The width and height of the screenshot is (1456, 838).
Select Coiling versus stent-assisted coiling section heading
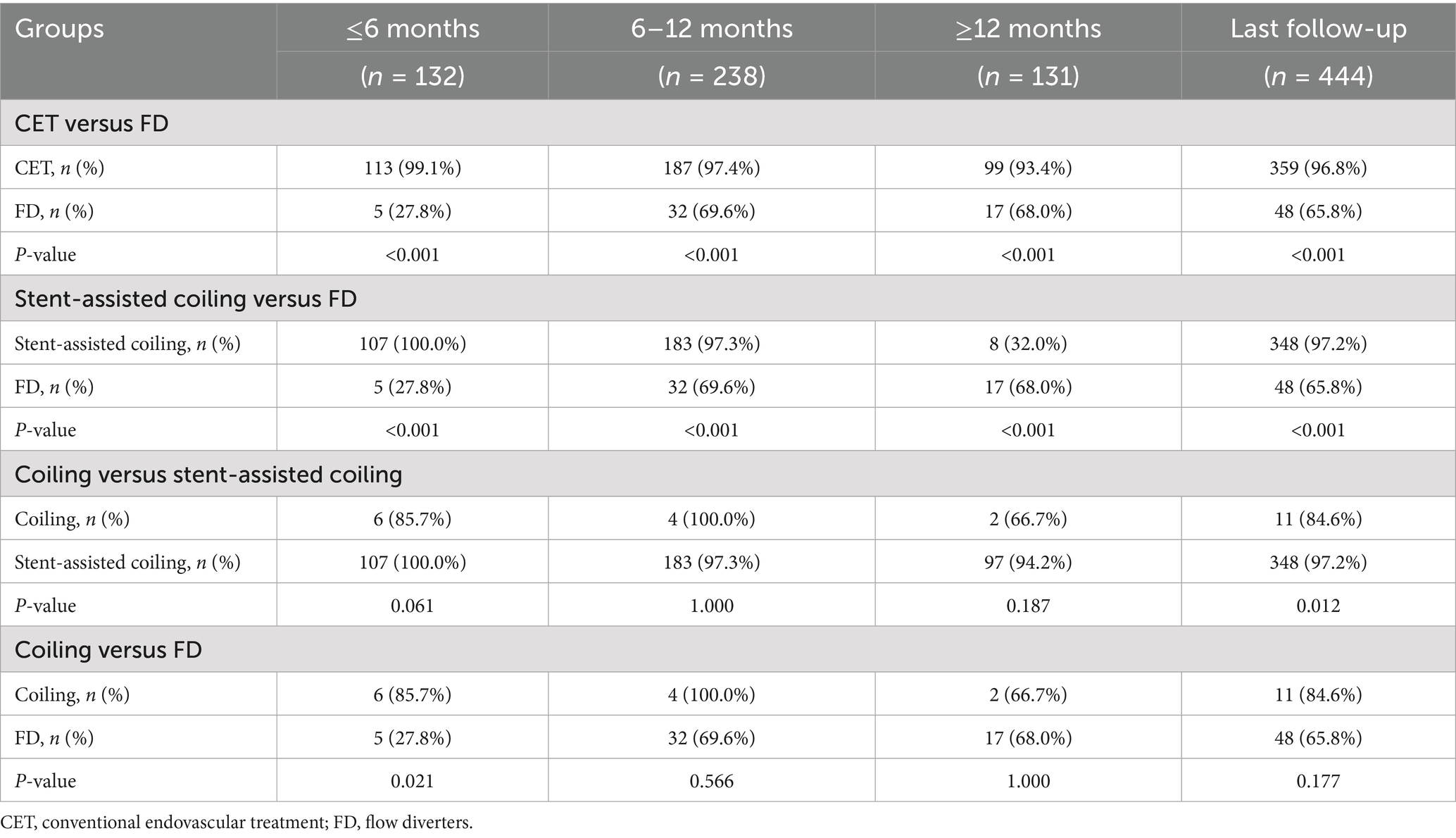[208, 474]
